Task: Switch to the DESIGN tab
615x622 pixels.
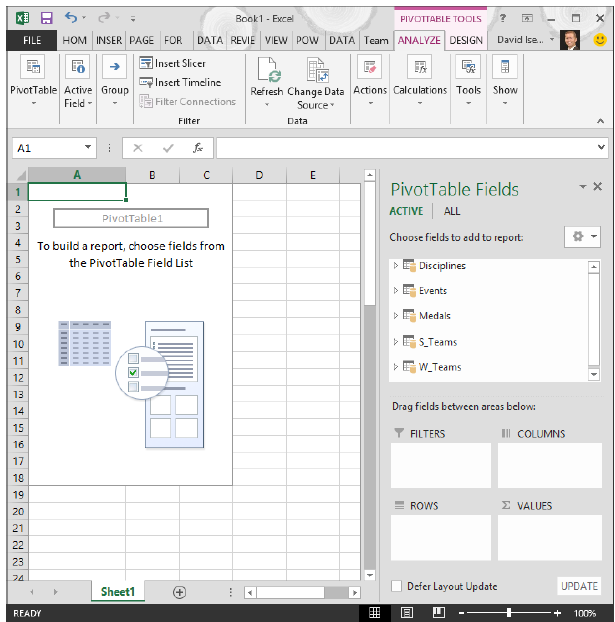Action: pyautogui.click(x=466, y=40)
